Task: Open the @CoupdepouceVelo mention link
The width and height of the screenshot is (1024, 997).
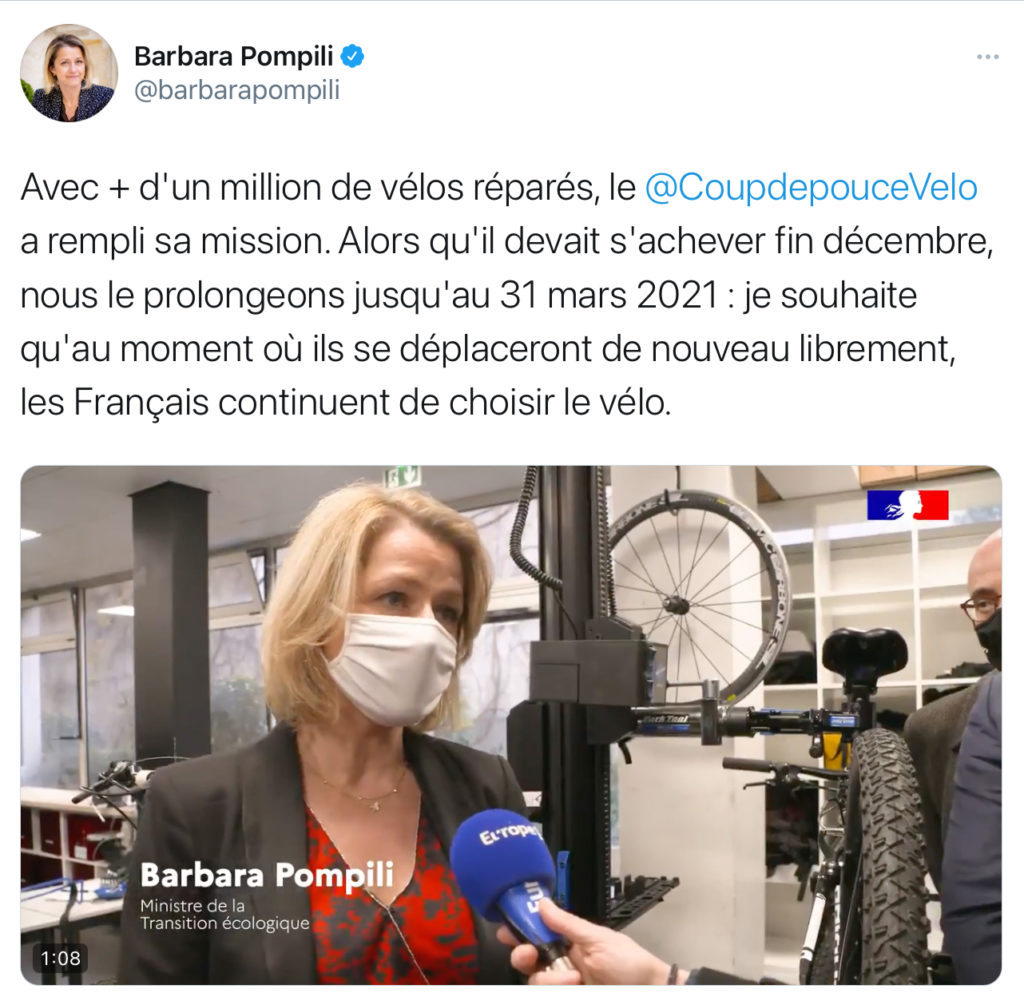Action: click(x=810, y=187)
